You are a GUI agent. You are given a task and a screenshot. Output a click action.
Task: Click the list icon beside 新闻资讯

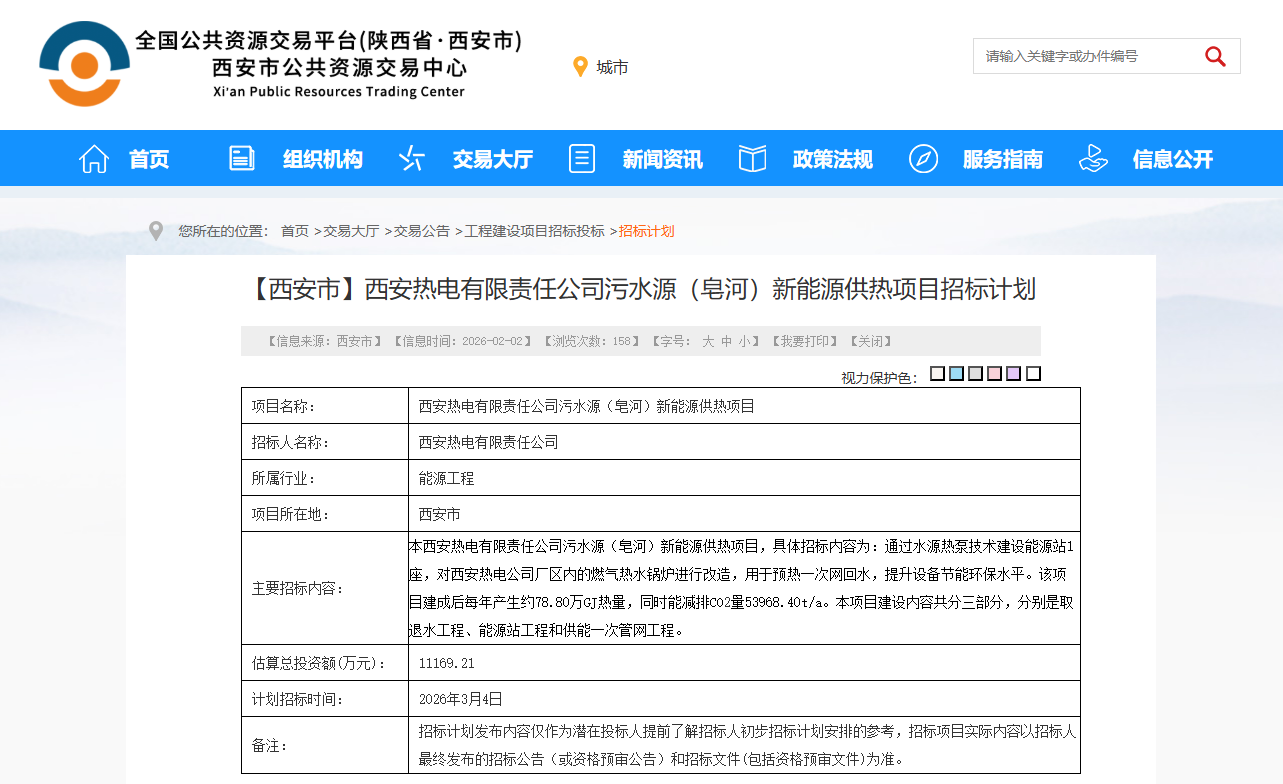(x=582, y=158)
